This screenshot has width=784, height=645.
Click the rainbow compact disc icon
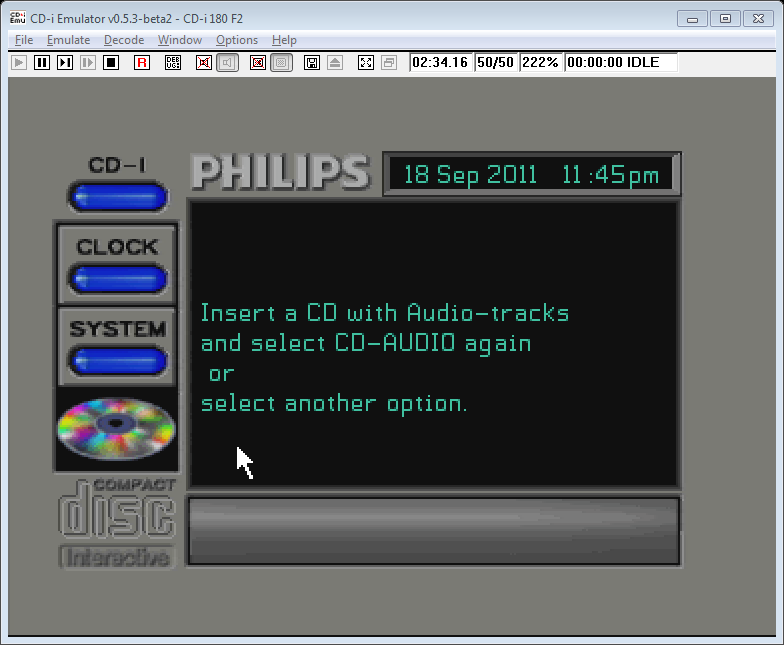[116, 428]
